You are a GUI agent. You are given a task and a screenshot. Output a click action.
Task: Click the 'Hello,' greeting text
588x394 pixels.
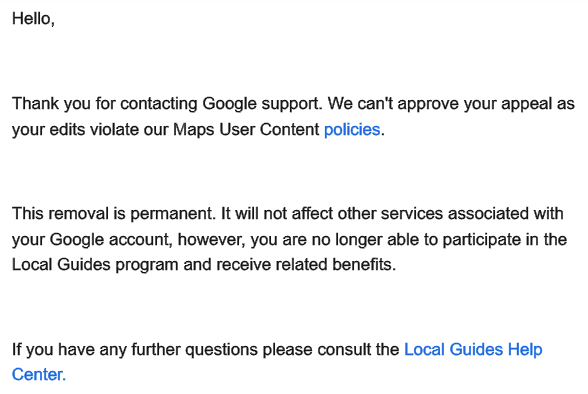point(33,19)
